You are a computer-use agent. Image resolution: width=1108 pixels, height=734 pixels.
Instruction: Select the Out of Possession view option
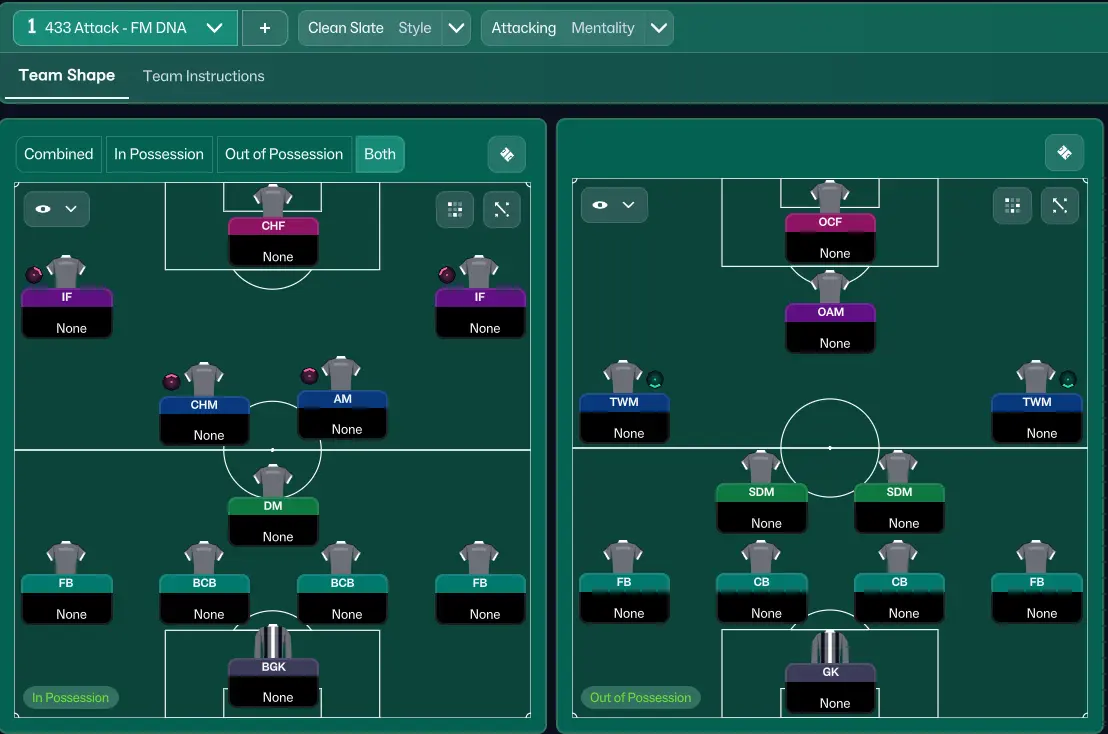[x=284, y=154]
